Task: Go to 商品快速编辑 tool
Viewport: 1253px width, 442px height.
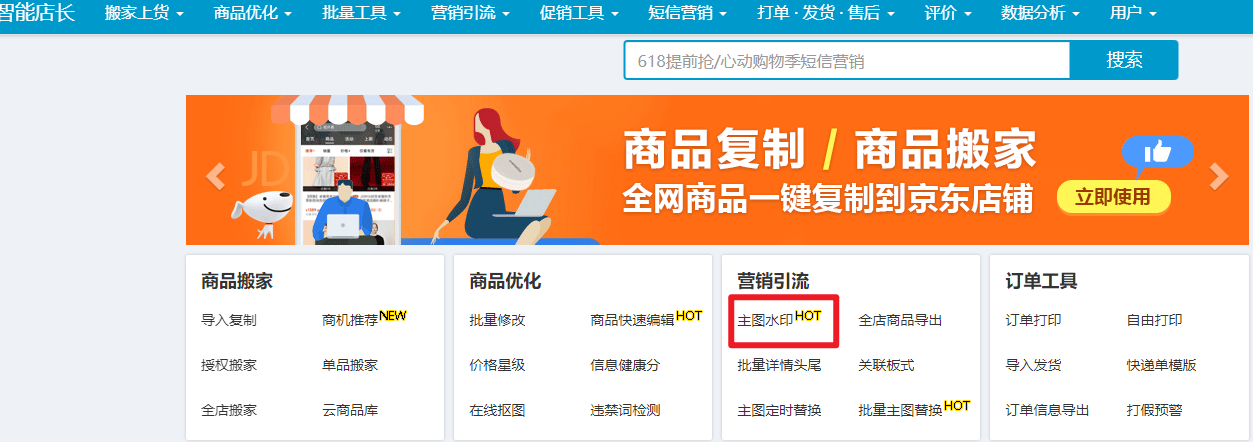Action: pos(646,319)
